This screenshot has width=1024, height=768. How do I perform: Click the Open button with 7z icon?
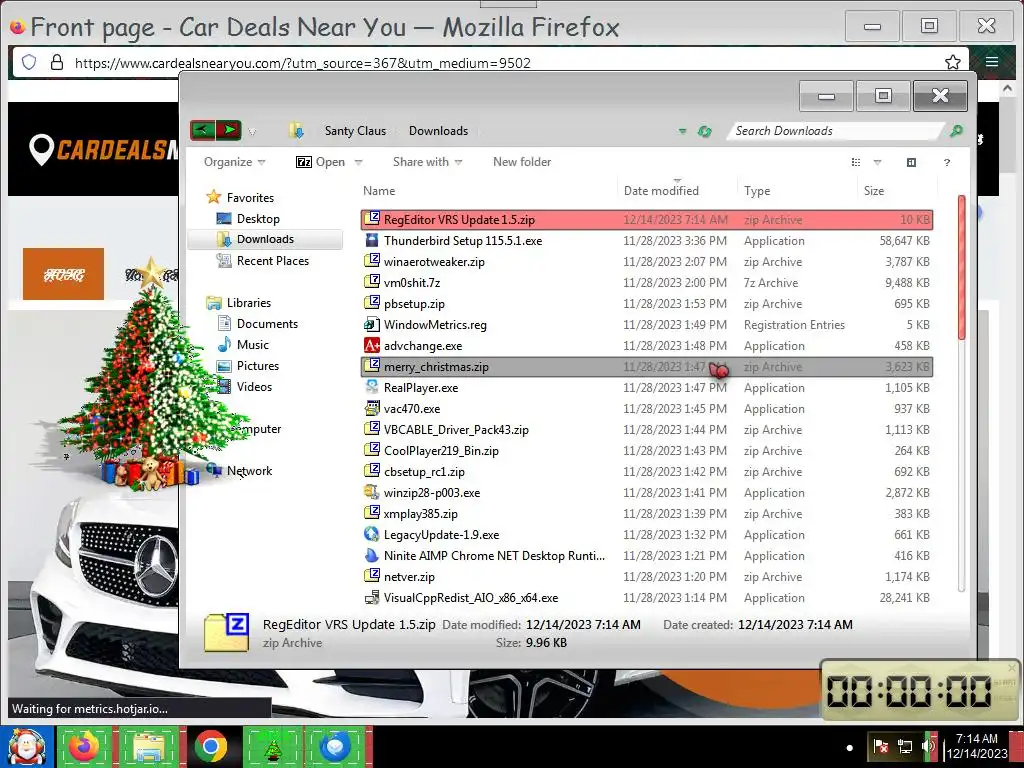tap(321, 162)
